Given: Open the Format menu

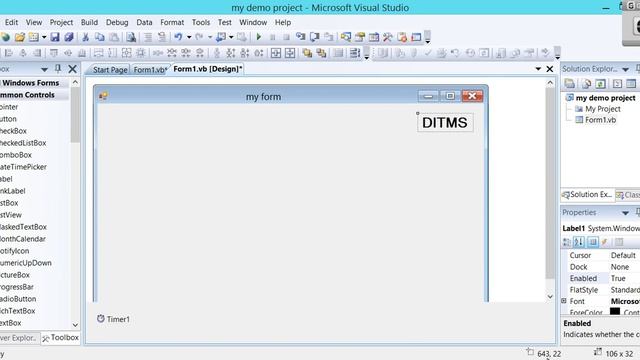Looking at the screenshot, I should coord(172,22).
